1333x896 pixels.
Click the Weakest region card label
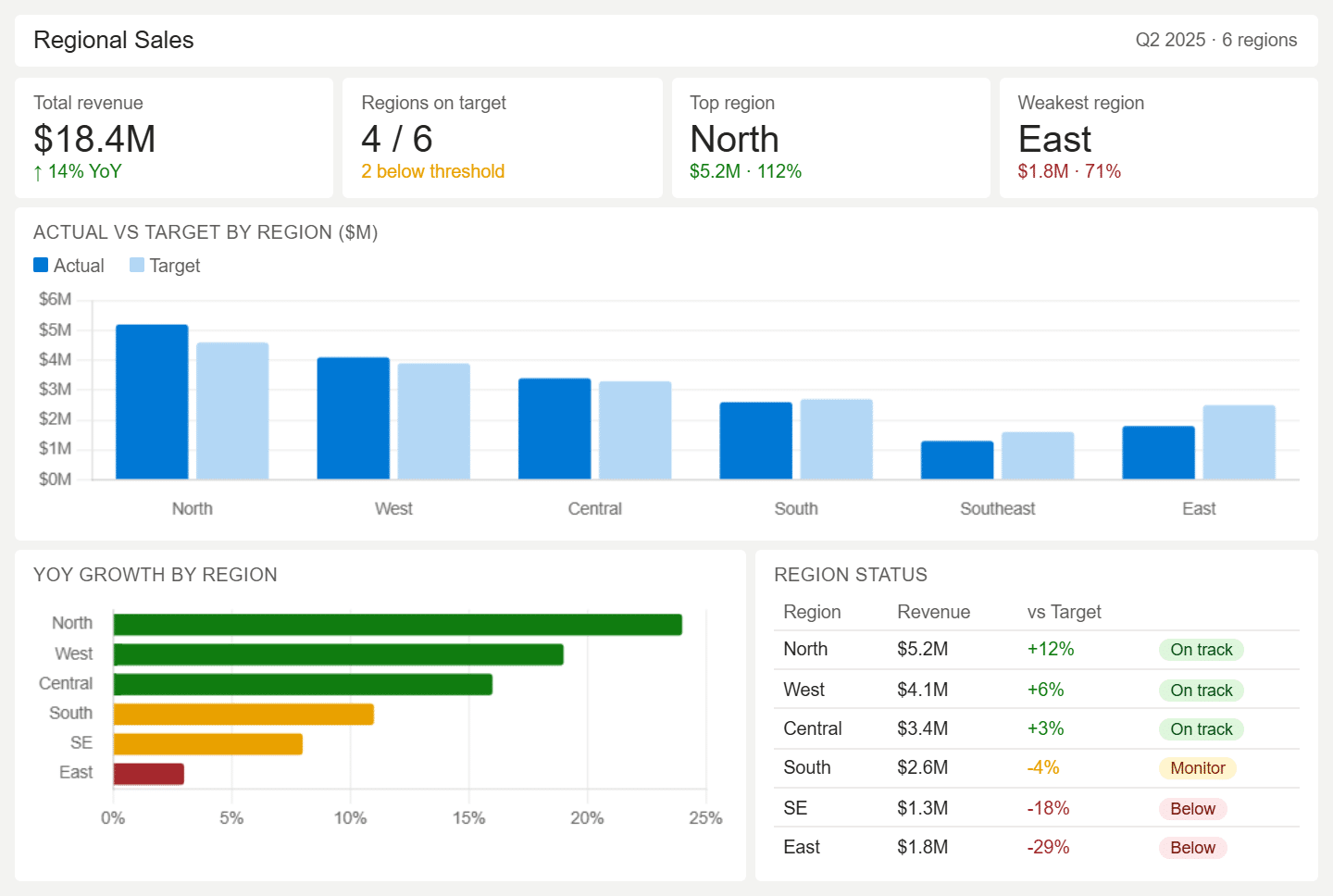[1080, 103]
